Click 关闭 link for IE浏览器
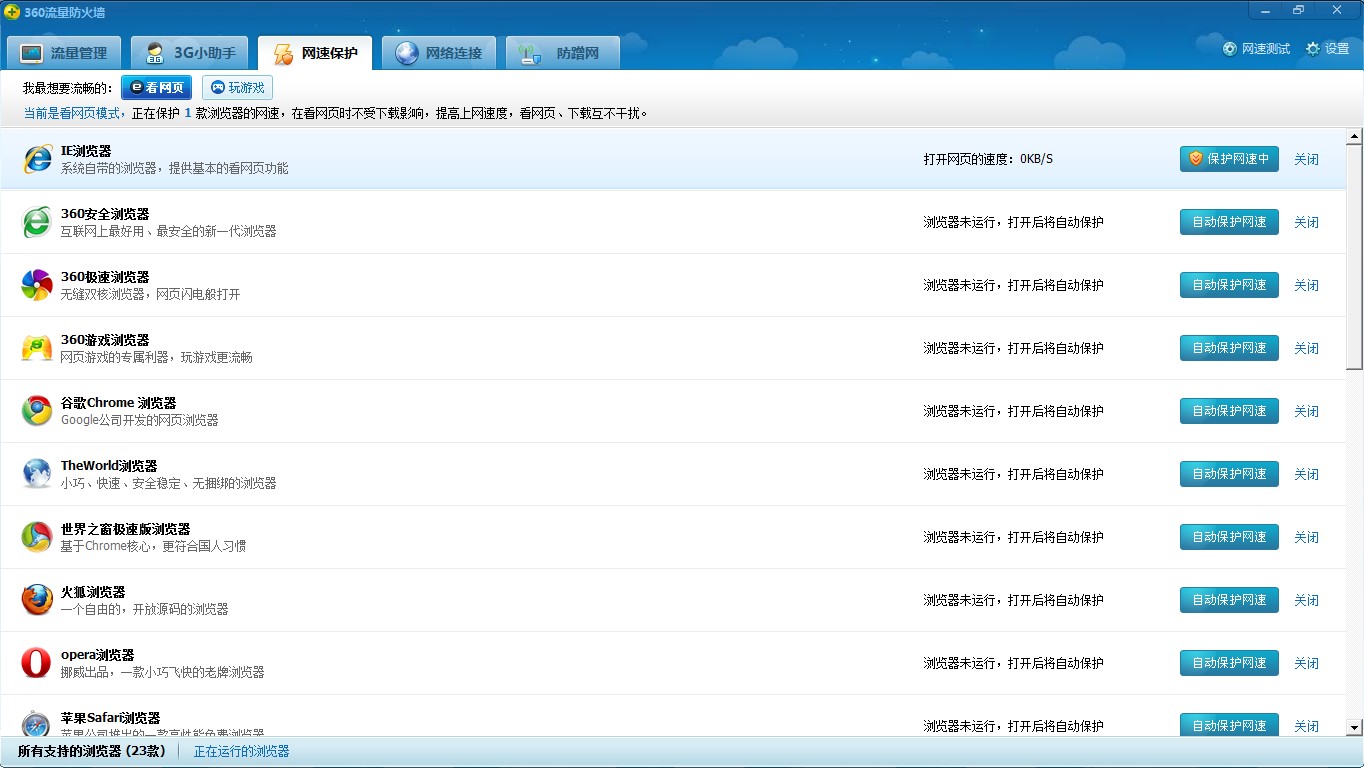The height and width of the screenshot is (768, 1364). coord(1306,159)
